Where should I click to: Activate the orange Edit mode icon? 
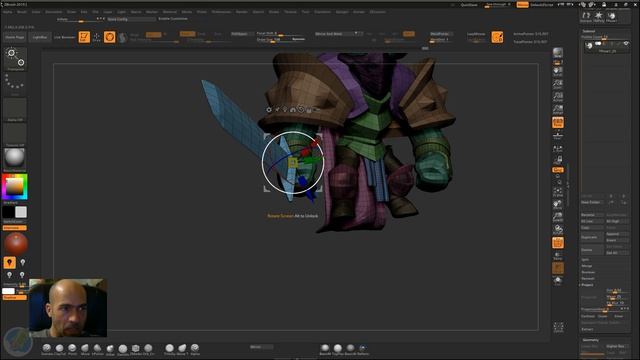coord(84,37)
